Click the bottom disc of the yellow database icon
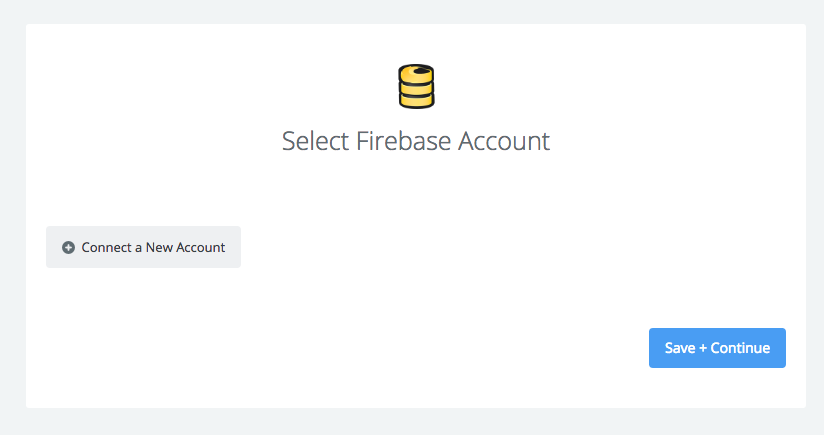 point(416,100)
